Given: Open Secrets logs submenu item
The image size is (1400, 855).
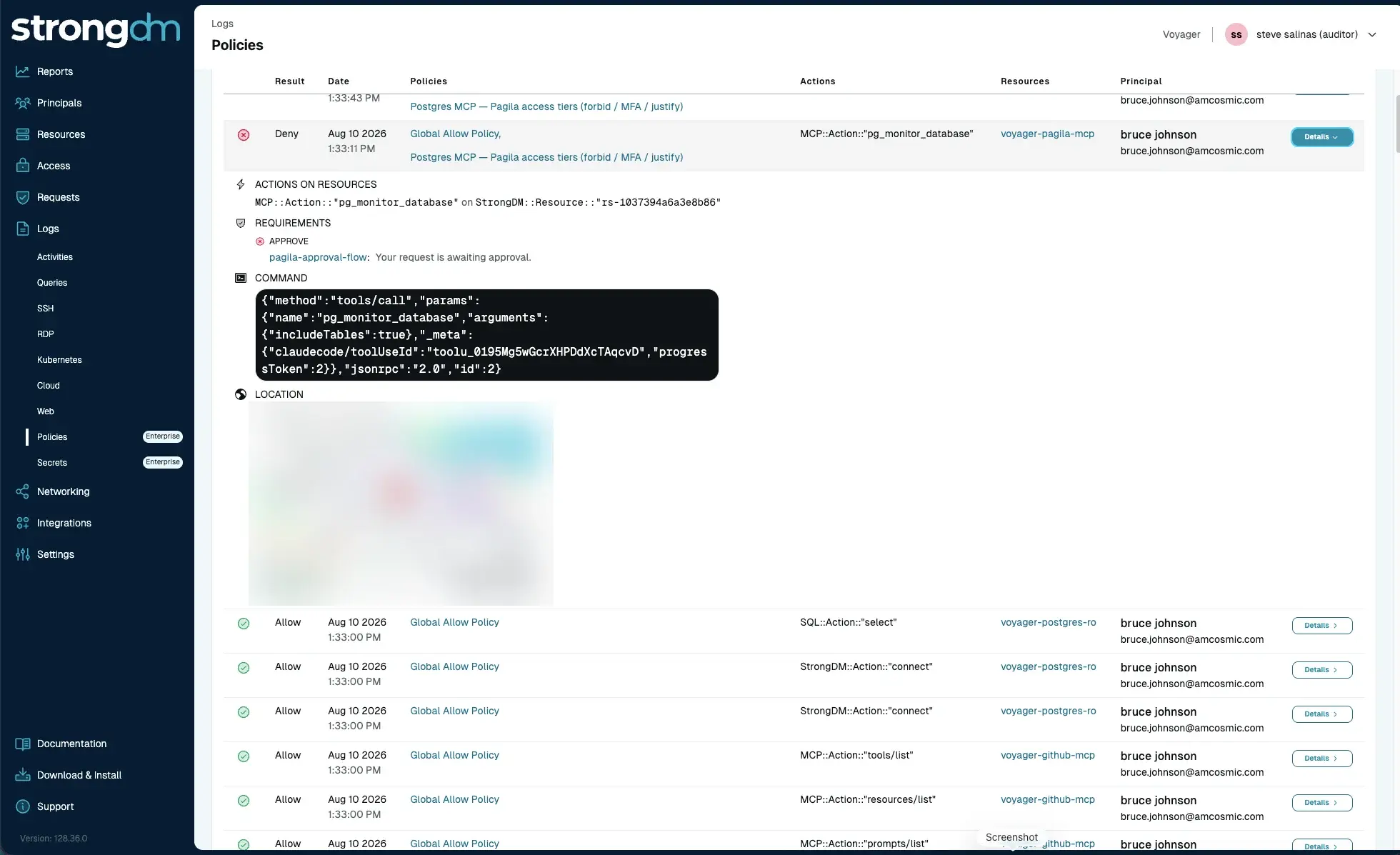Looking at the screenshot, I should (x=52, y=463).
